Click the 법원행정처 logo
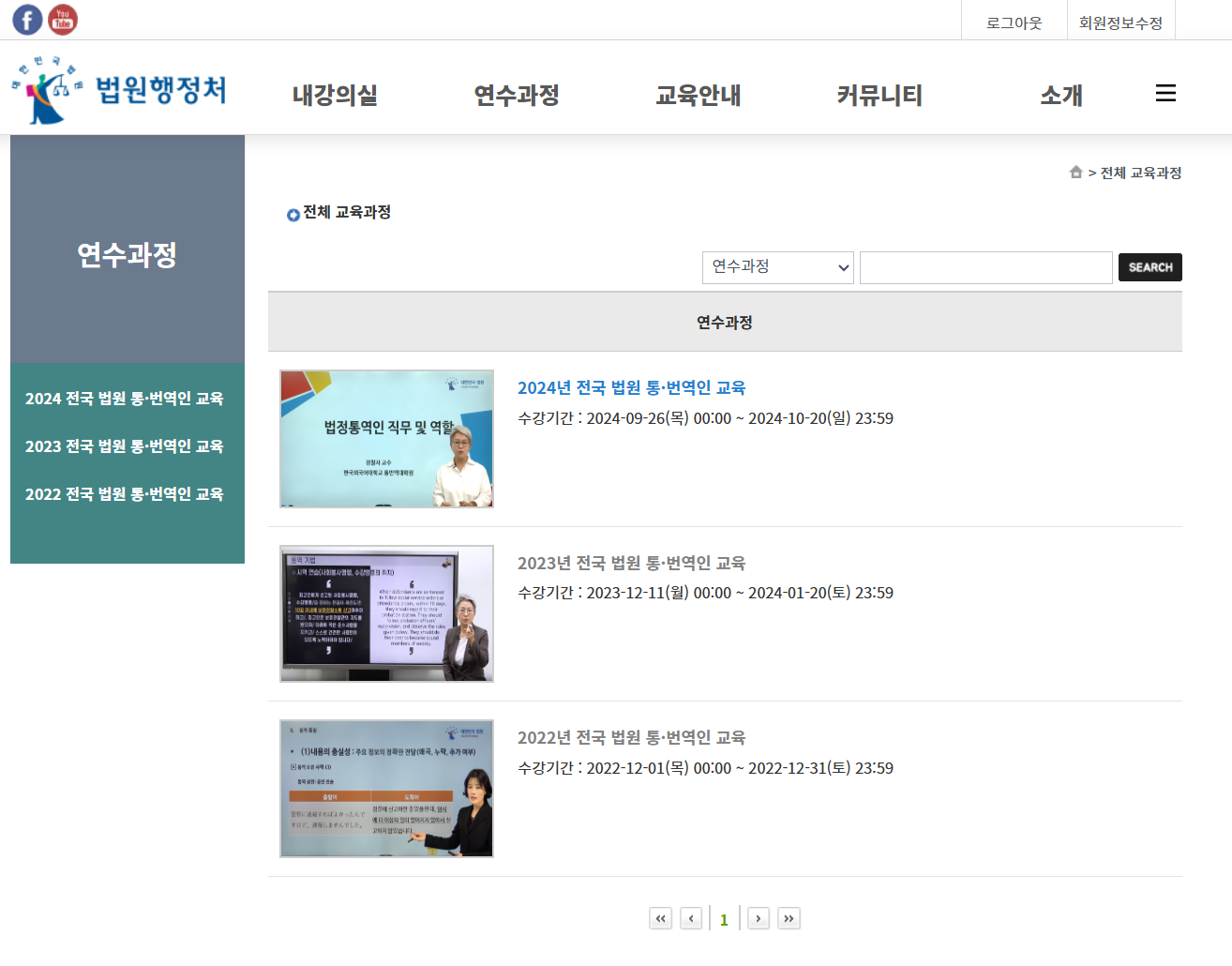This screenshot has width=1232, height=966. coord(119,90)
